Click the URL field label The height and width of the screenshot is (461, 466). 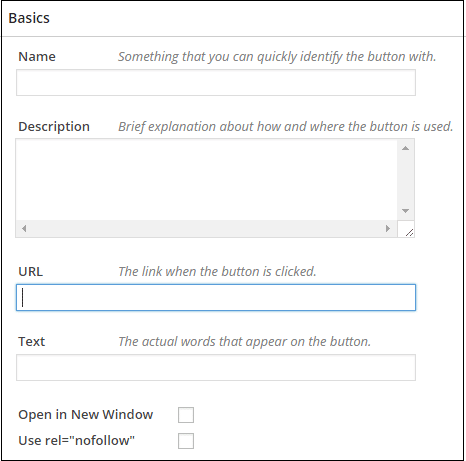(31, 272)
